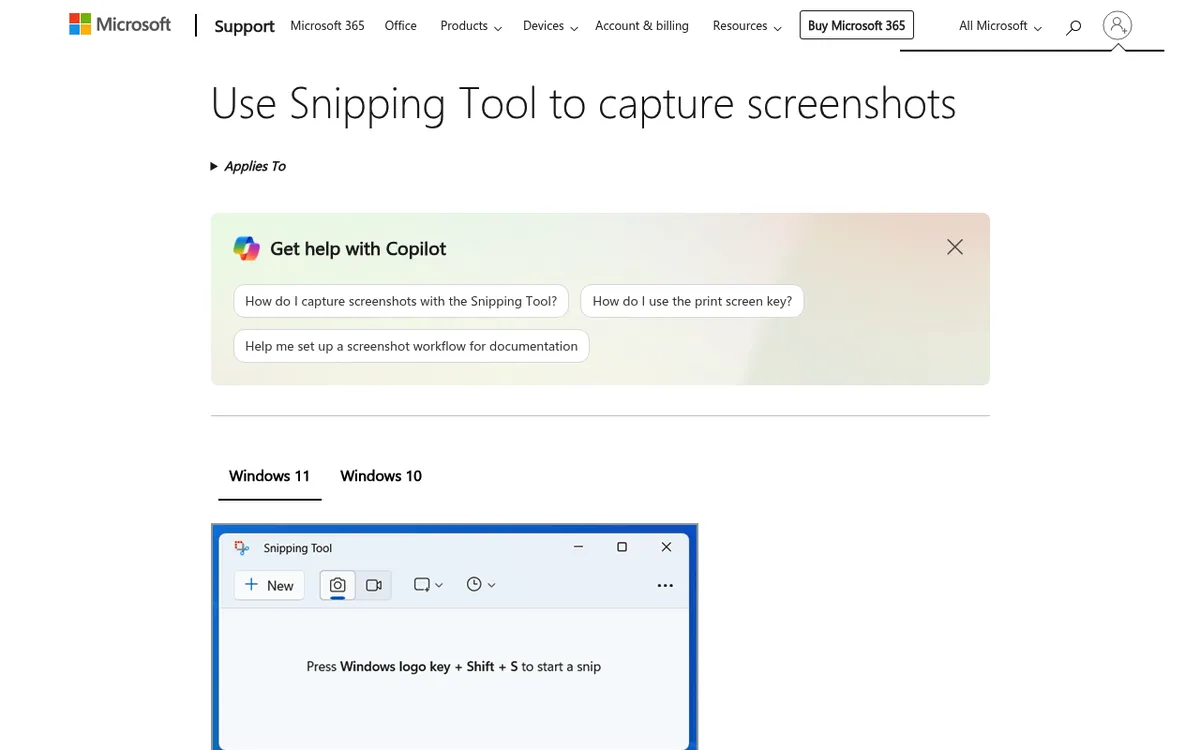Go to the Support home link
The height and width of the screenshot is (750, 1200).
tap(244, 26)
